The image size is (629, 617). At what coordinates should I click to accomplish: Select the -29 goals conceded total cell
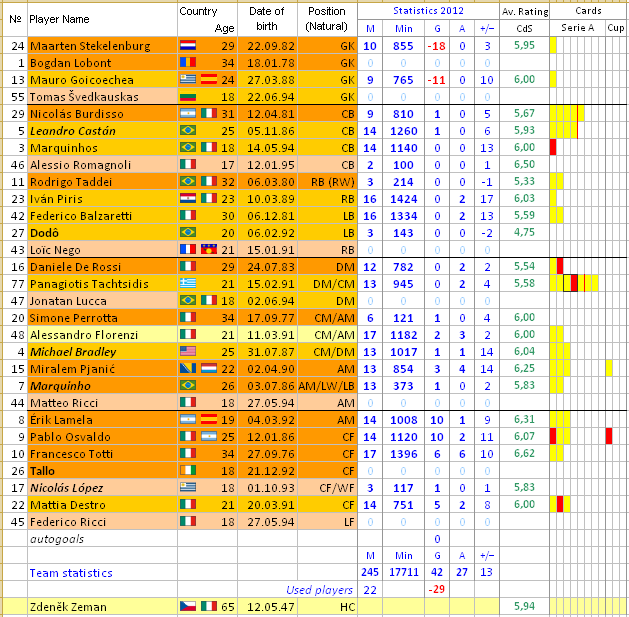(437, 589)
